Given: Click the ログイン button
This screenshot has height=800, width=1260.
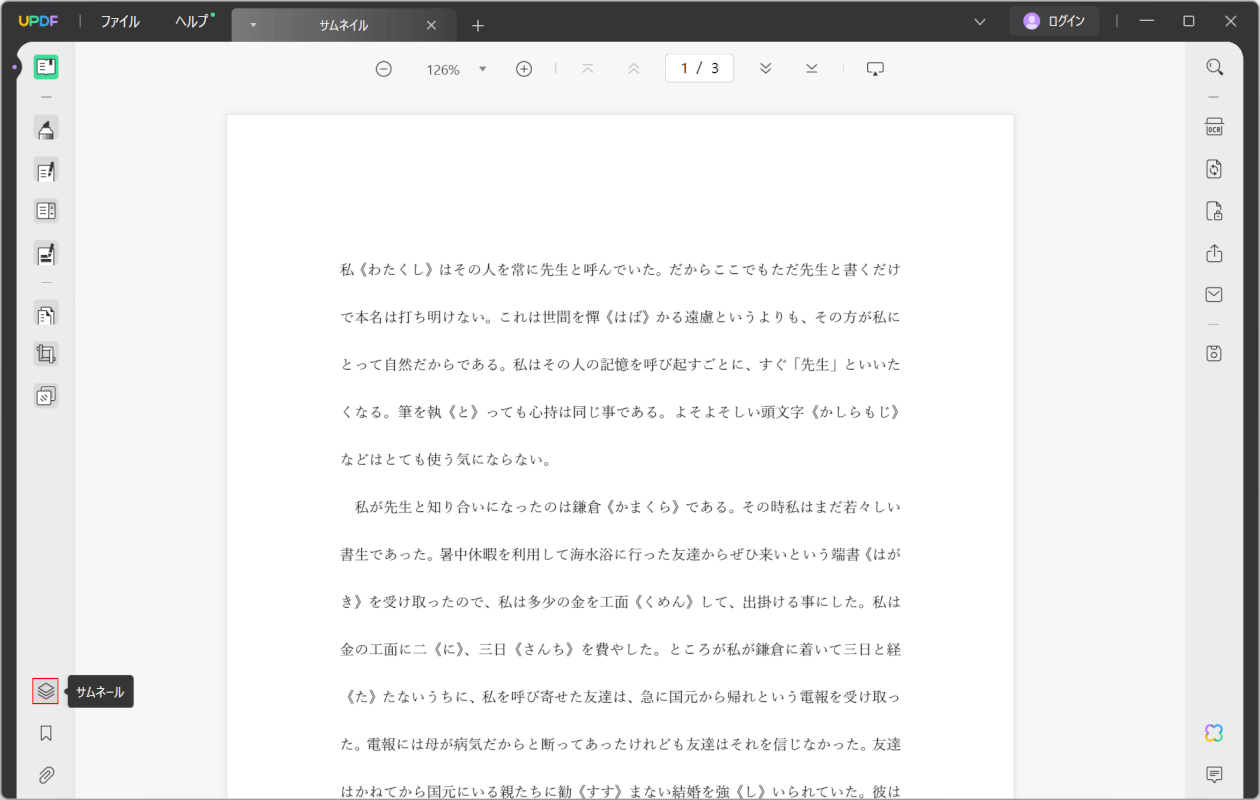Looking at the screenshot, I should (x=1054, y=21).
